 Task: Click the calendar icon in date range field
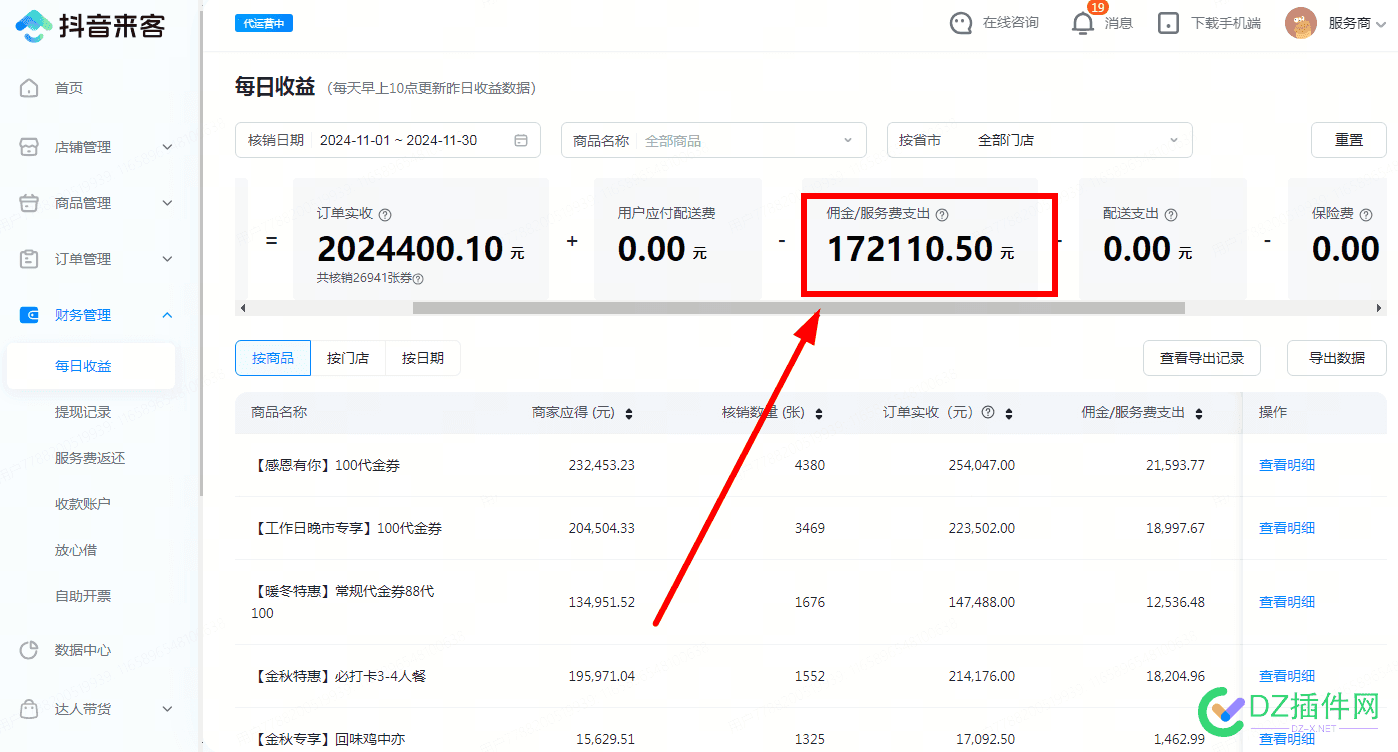point(521,141)
